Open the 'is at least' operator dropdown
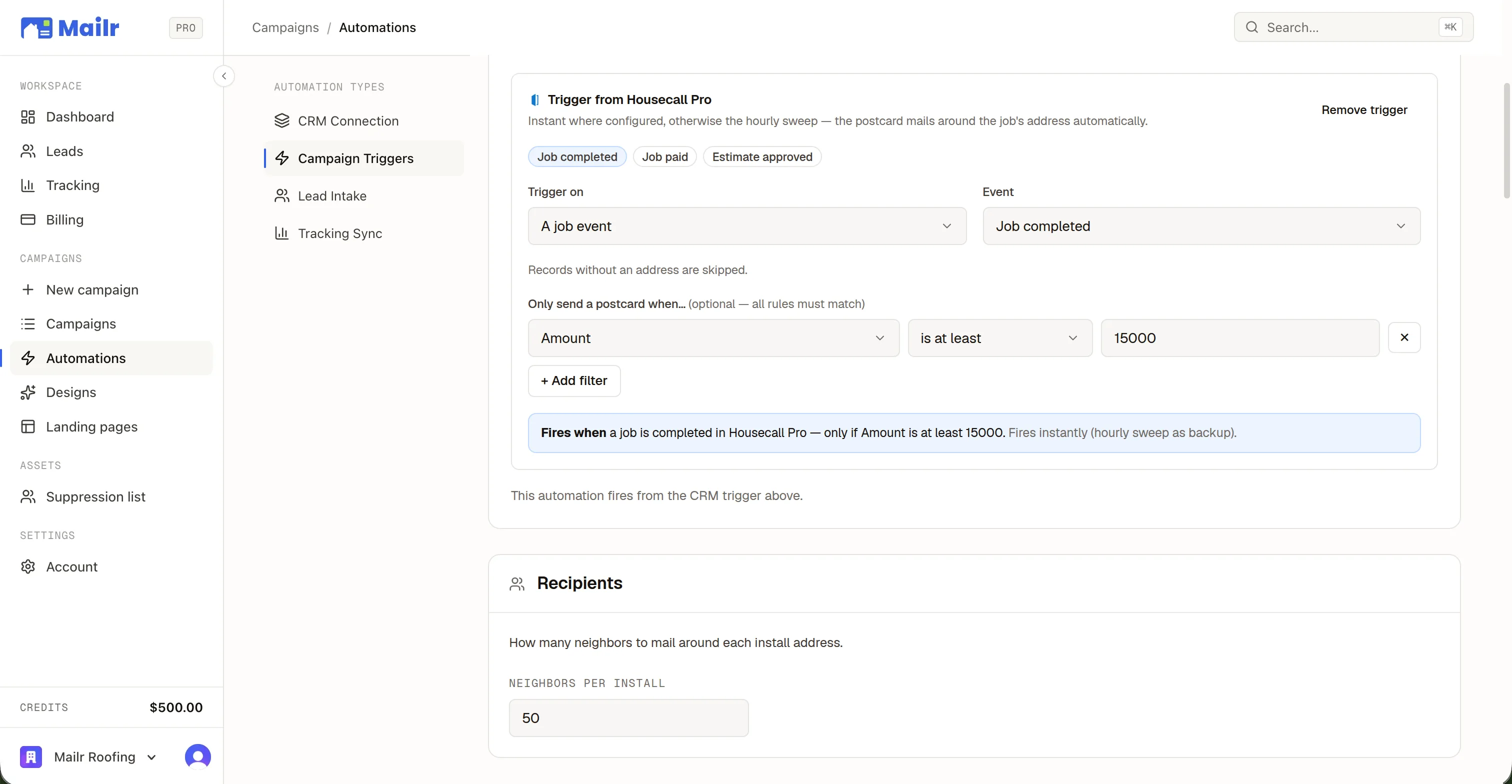Screen dimensions: 1512x784 (x=999, y=338)
